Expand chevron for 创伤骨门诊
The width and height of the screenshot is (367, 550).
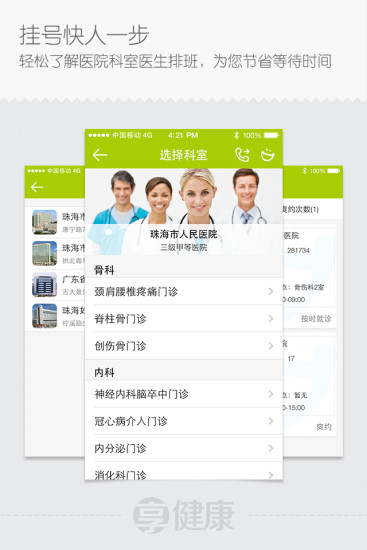pos(271,346)
